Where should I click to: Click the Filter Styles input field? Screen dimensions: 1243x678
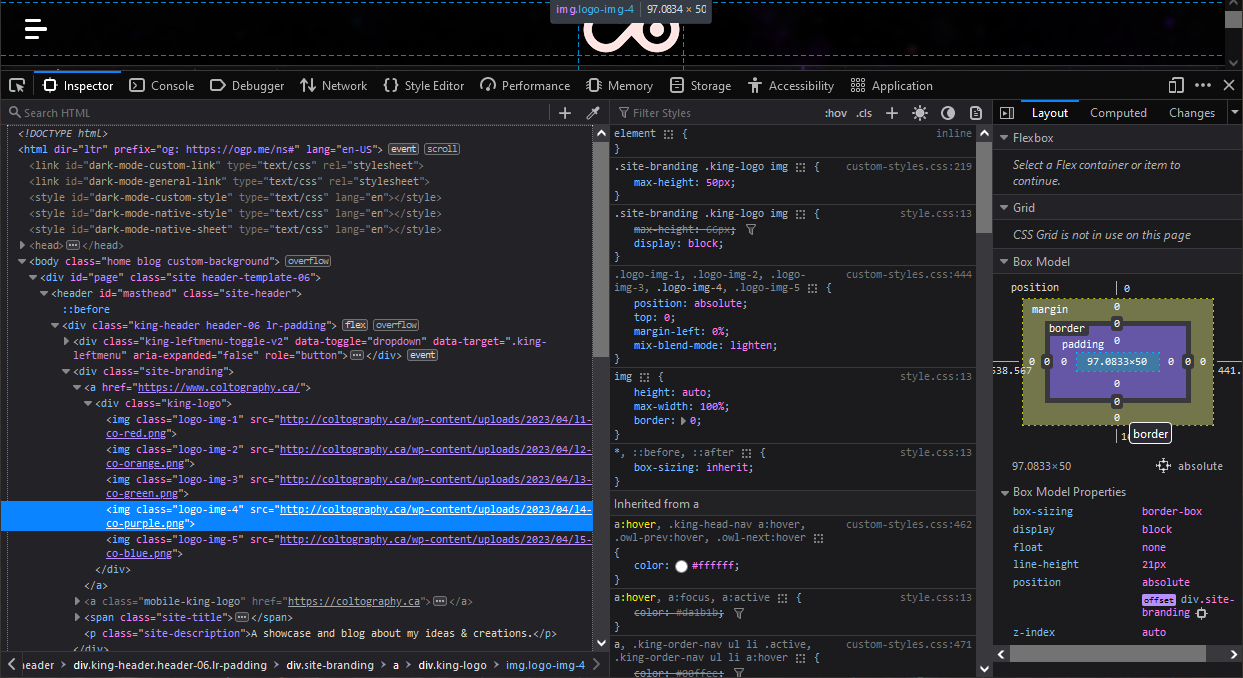tap(715, 113)
